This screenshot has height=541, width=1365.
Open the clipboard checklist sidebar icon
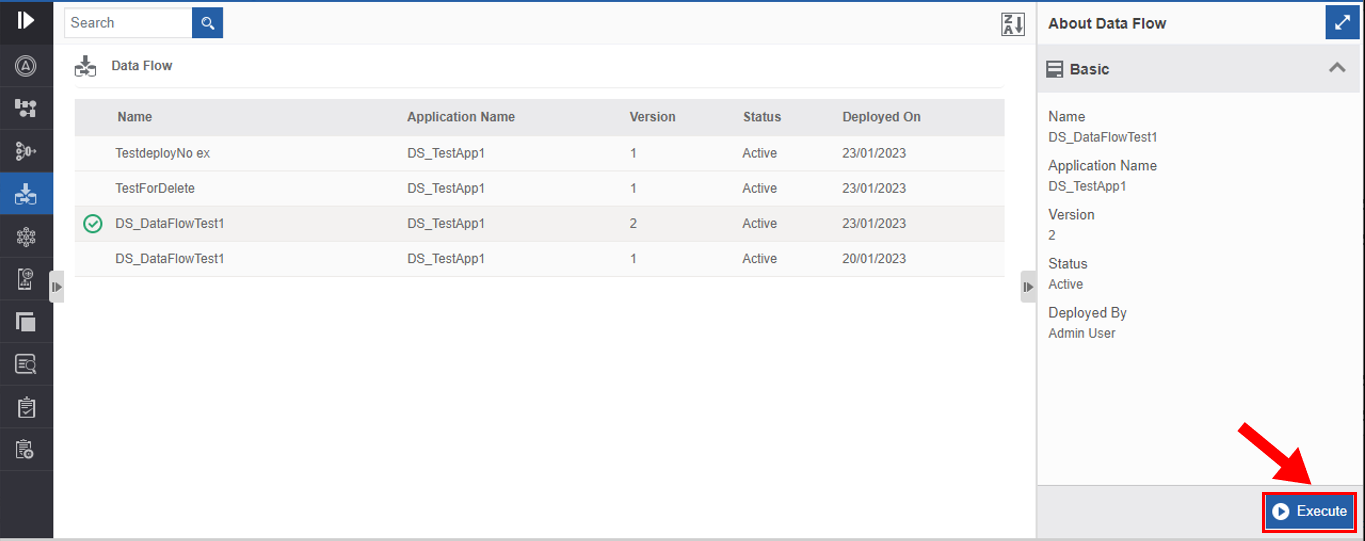click(26, 407)
